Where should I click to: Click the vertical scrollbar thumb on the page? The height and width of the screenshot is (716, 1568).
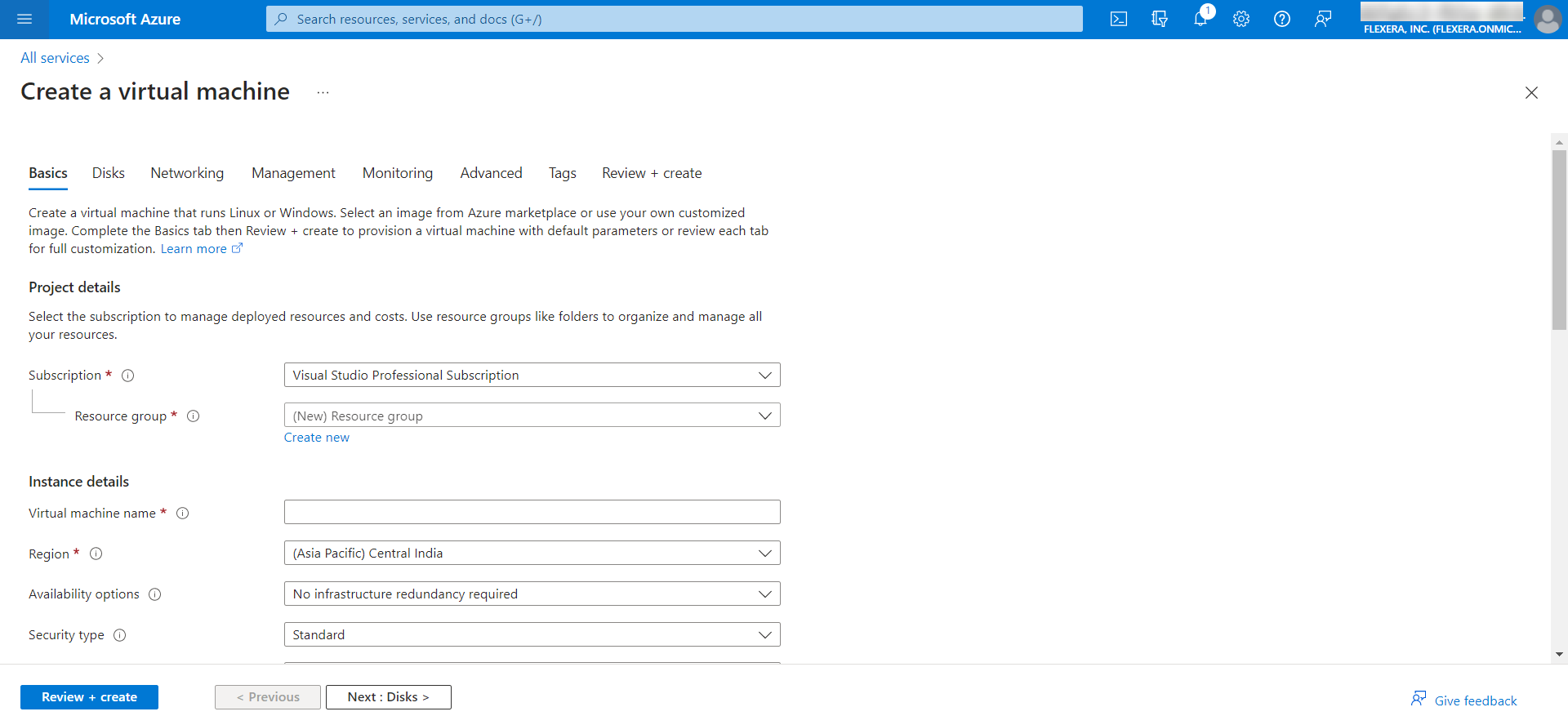coord(1559,239)
